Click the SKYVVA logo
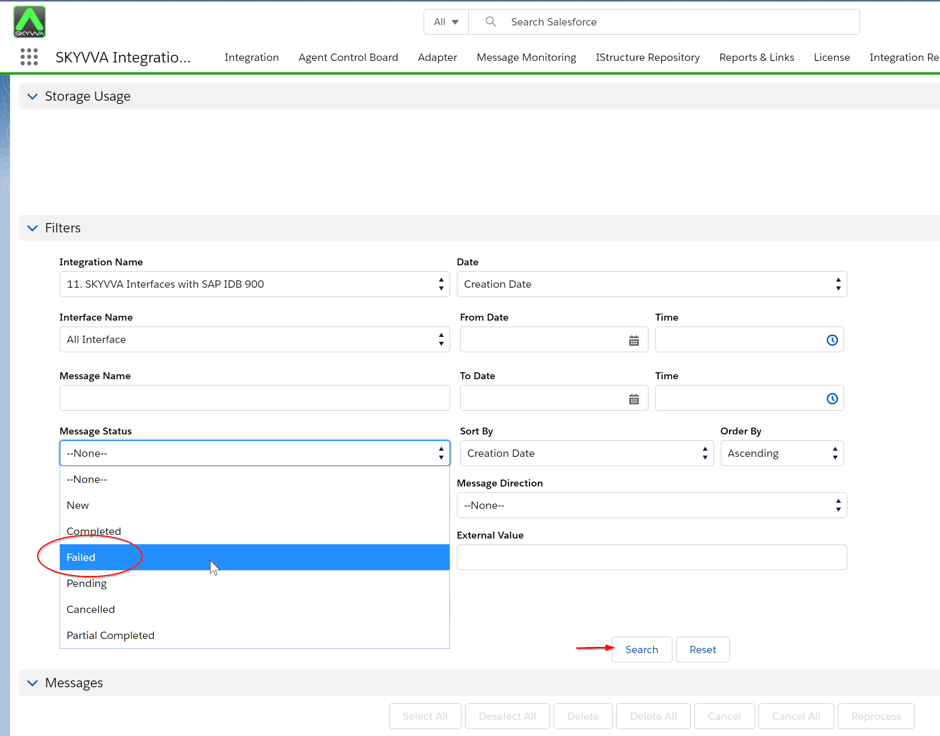 click(29, 21)
